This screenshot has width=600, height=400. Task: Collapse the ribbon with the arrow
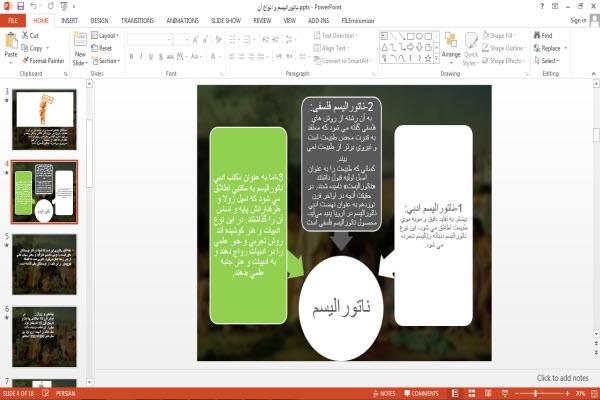pos(593,73)
